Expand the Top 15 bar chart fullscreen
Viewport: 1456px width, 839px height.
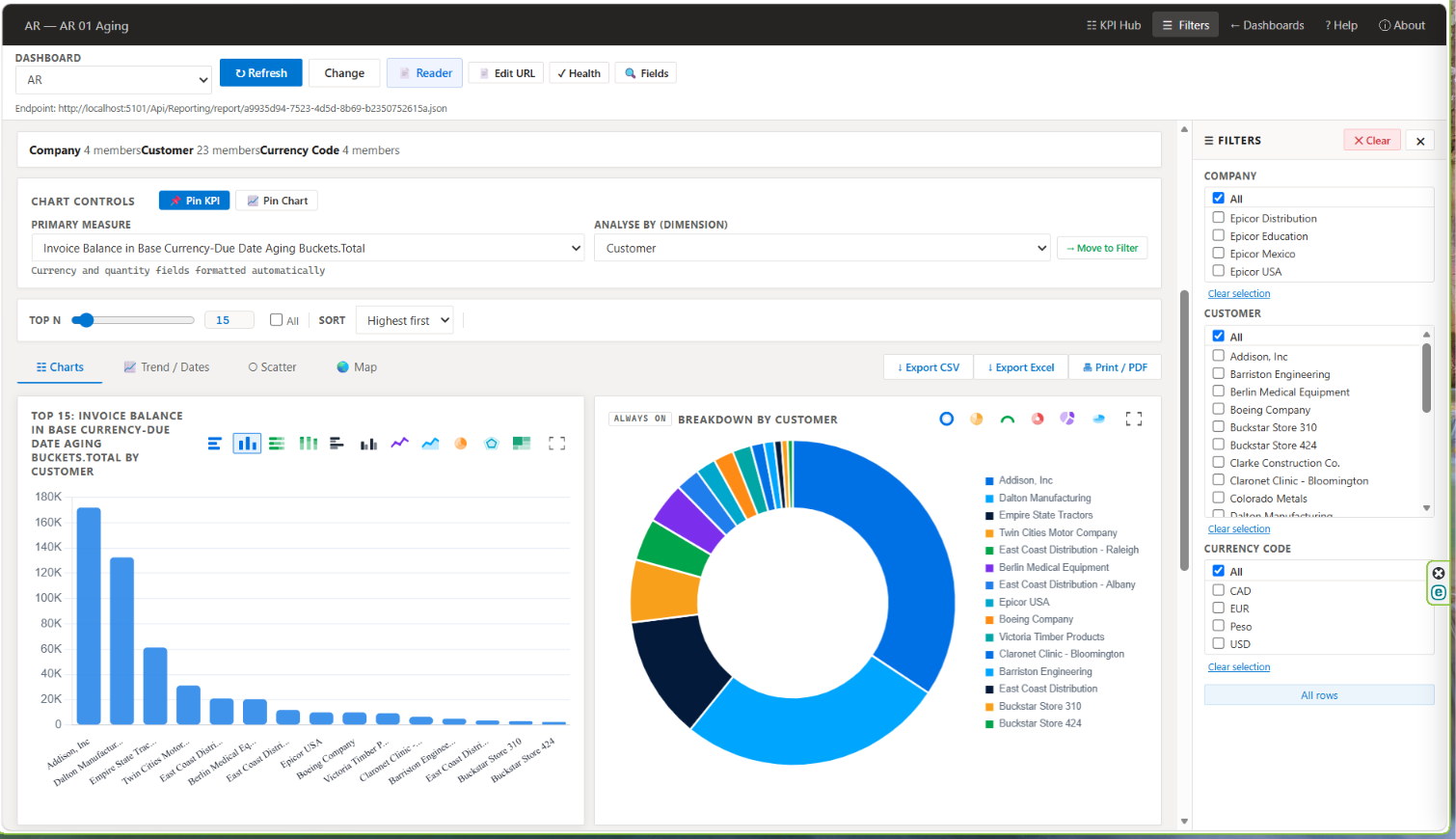[x=556, y=444]
